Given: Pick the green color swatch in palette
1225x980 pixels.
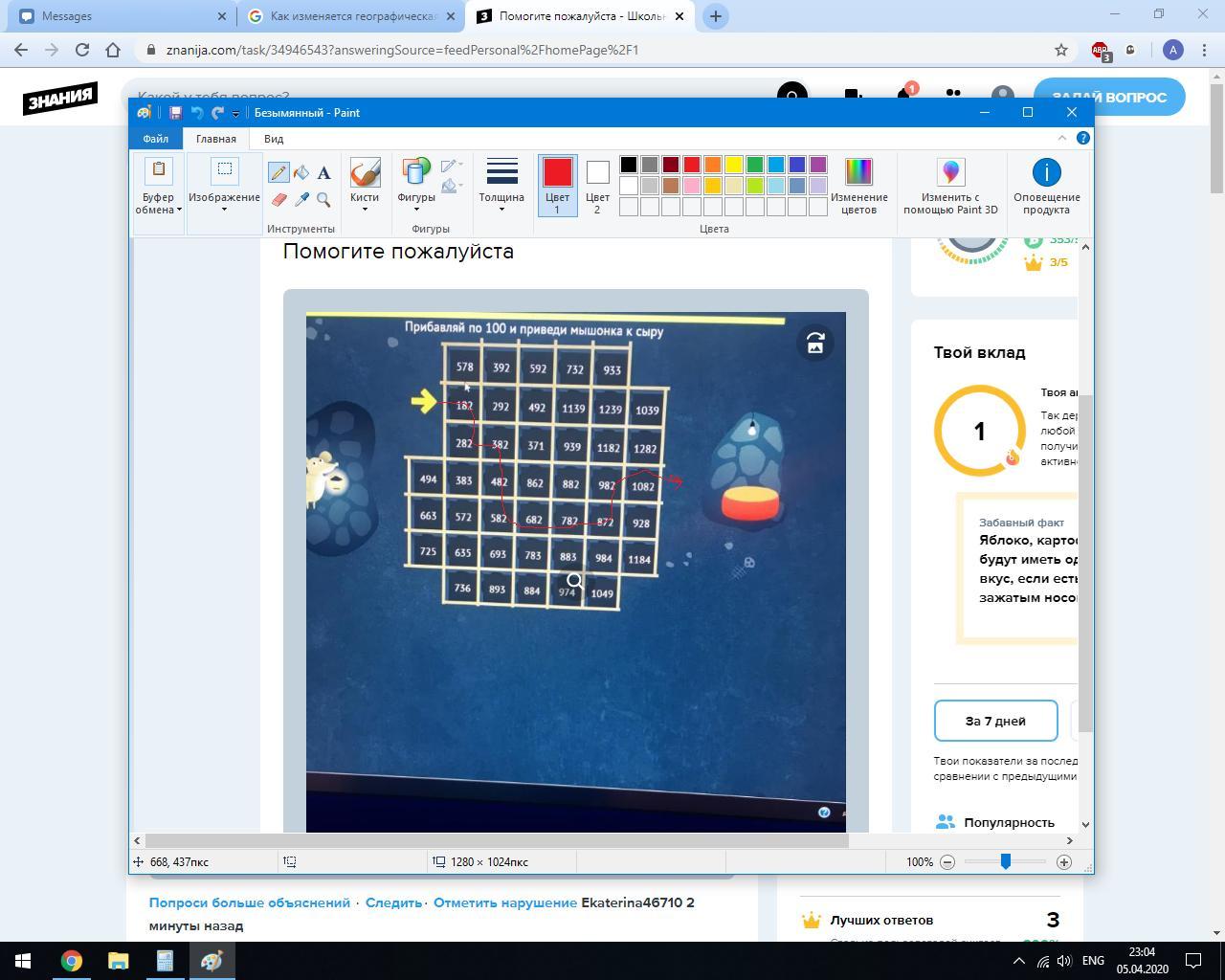Looking at the screenshot, I should coord(755,165).
